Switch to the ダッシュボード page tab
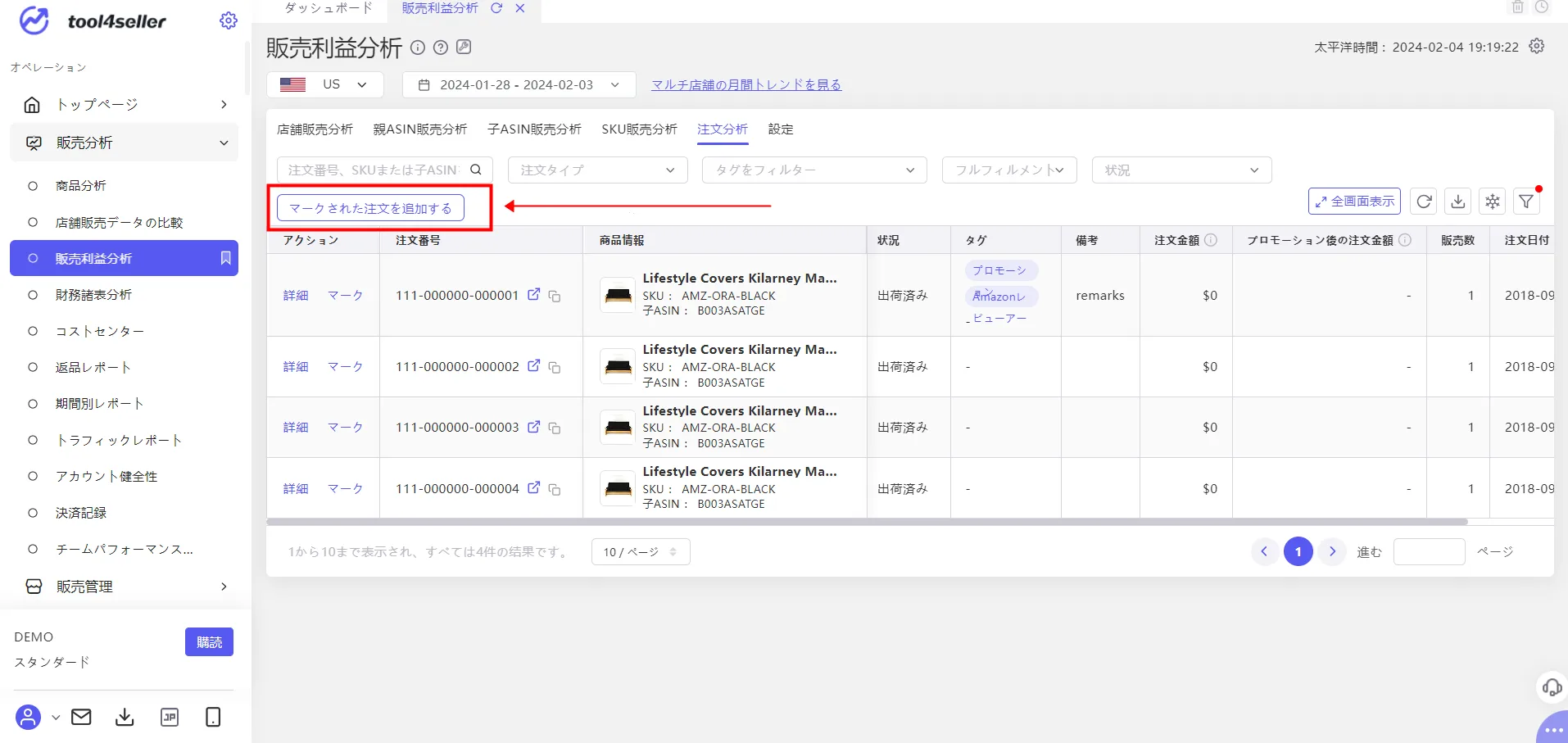The width and height of the screenshot is (1568, 743). (x=329, y=8)
